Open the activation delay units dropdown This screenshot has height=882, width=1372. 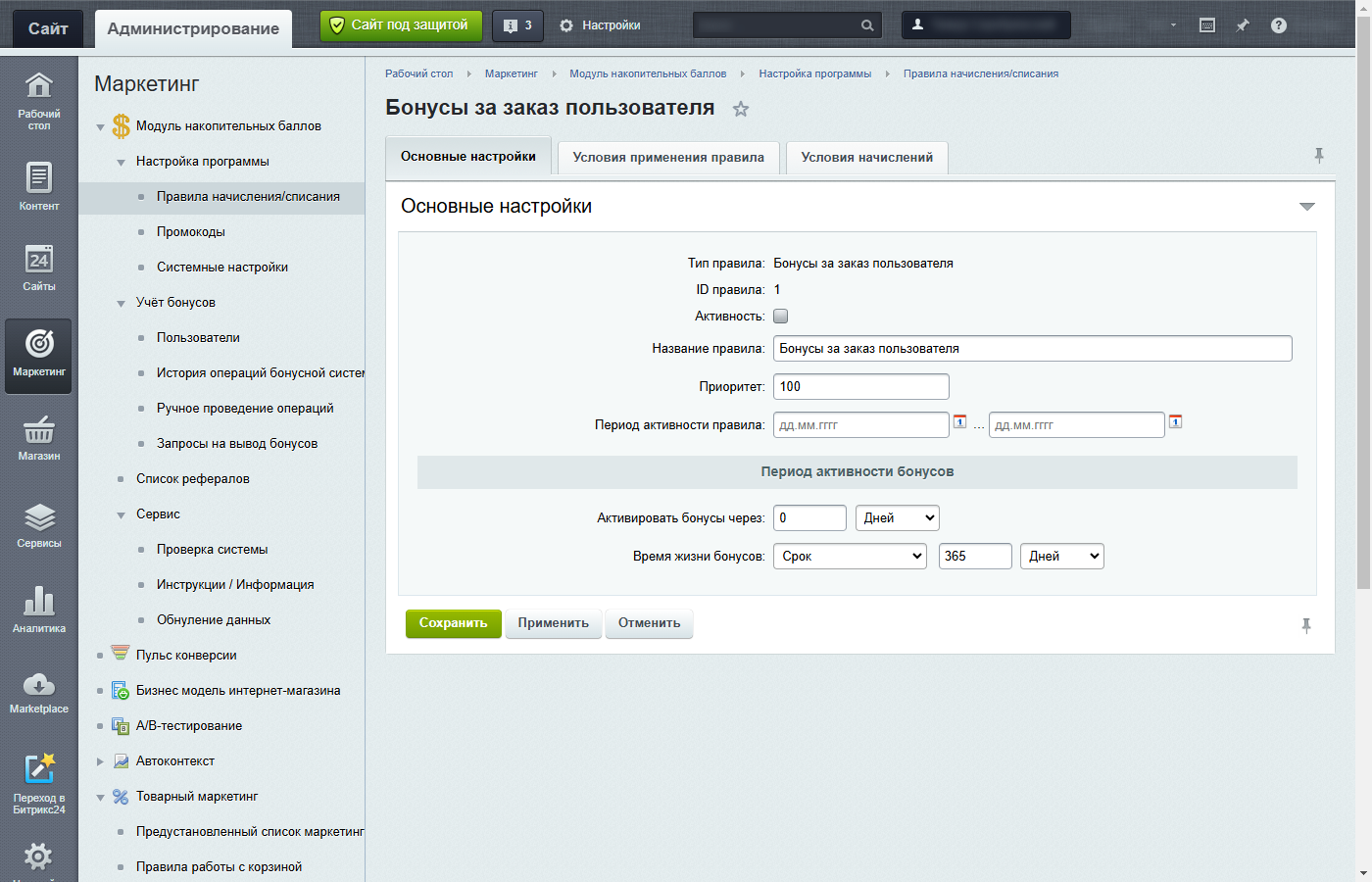(898, 517)
